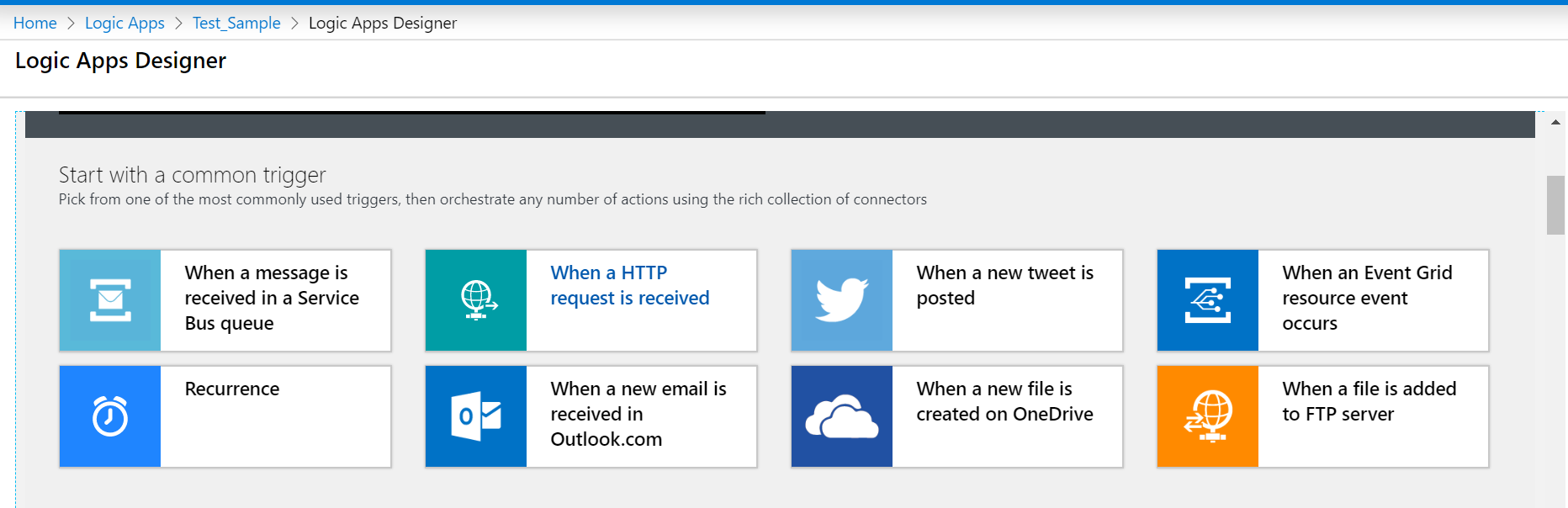Click the Service Bus queue envelope icon
Image resolution: width=1568 pixels, height=508 pixels.
pos(110,300)
